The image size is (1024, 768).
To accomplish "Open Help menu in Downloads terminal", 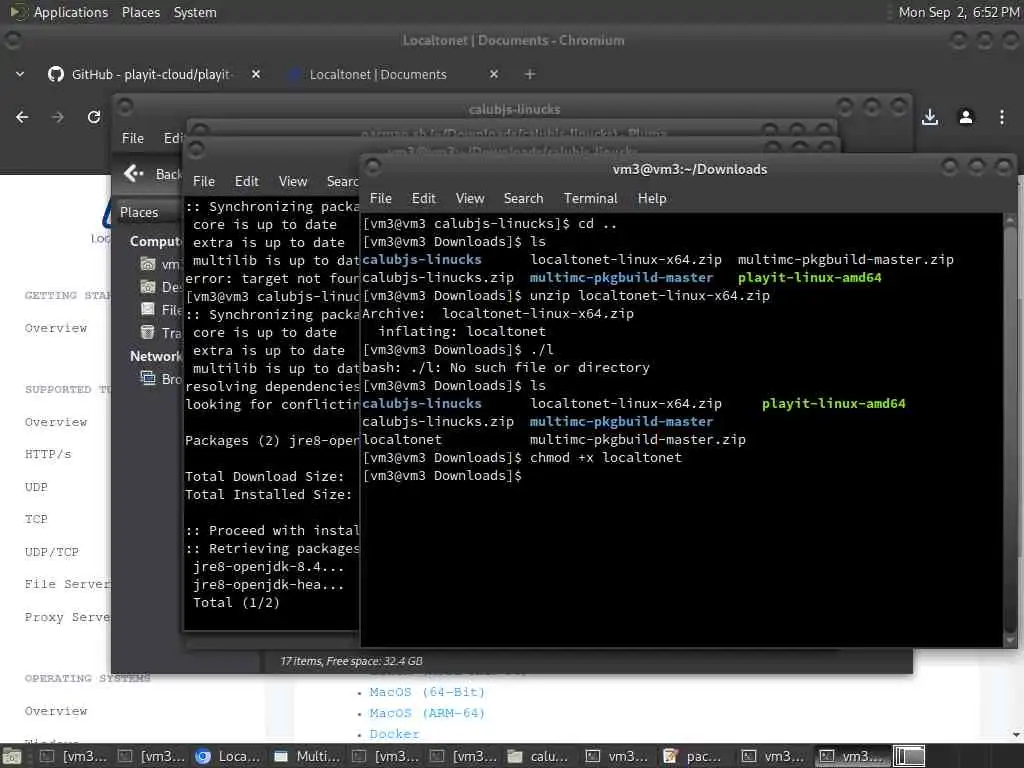I will coord(652,198).
